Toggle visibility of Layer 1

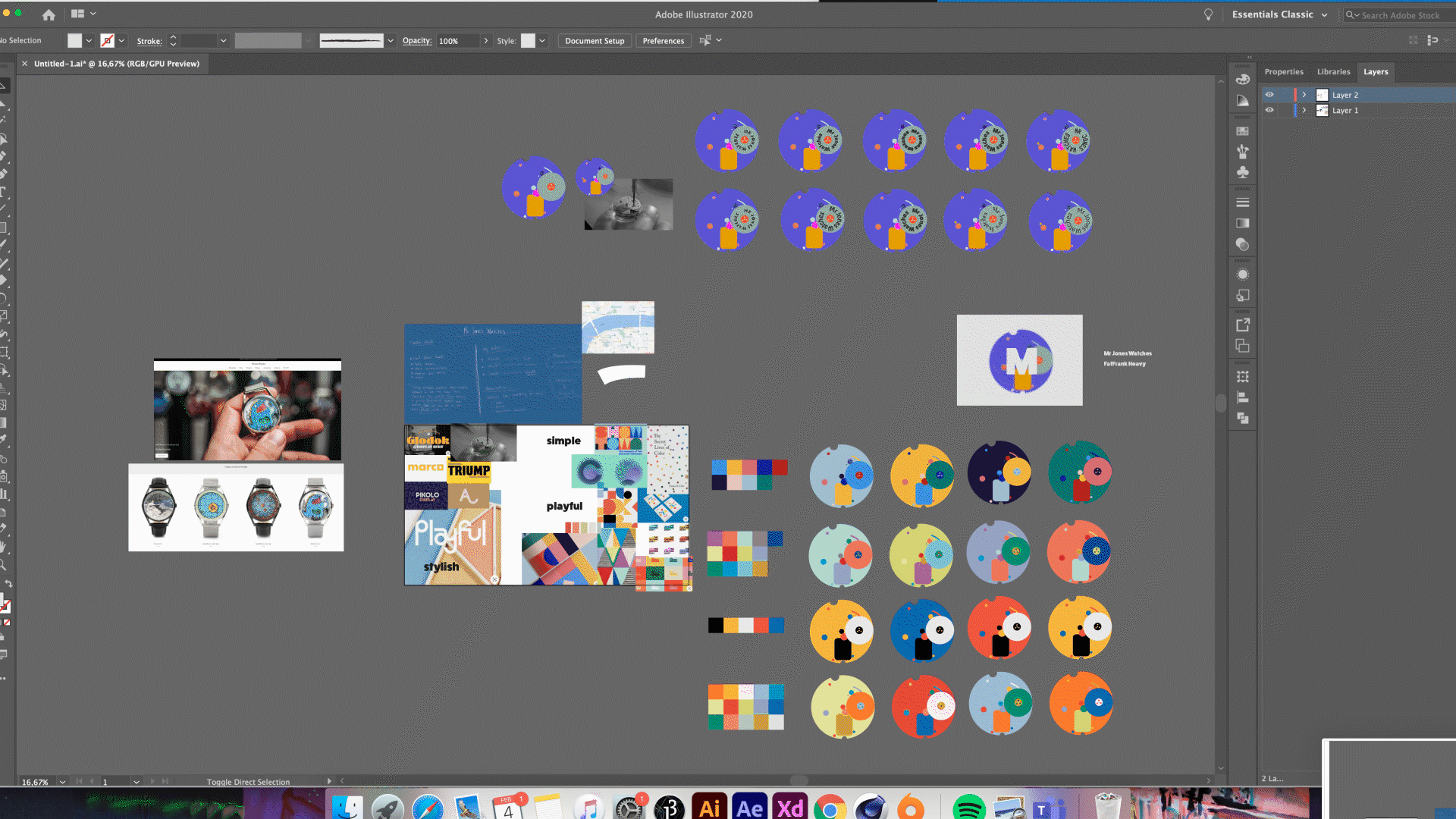point(1269,110)
